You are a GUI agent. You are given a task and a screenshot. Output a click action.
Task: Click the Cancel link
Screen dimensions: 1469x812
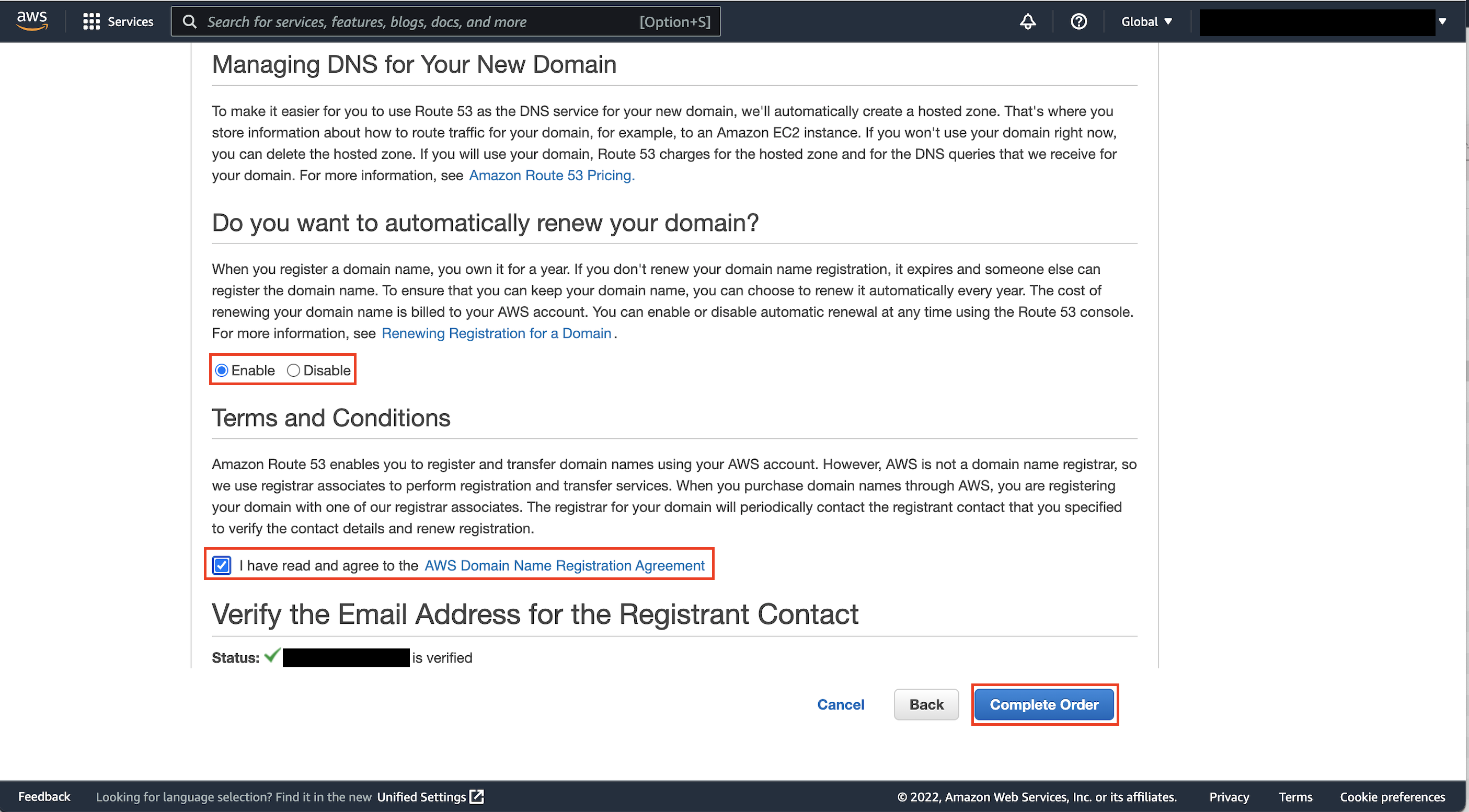[x=840, y=704]
